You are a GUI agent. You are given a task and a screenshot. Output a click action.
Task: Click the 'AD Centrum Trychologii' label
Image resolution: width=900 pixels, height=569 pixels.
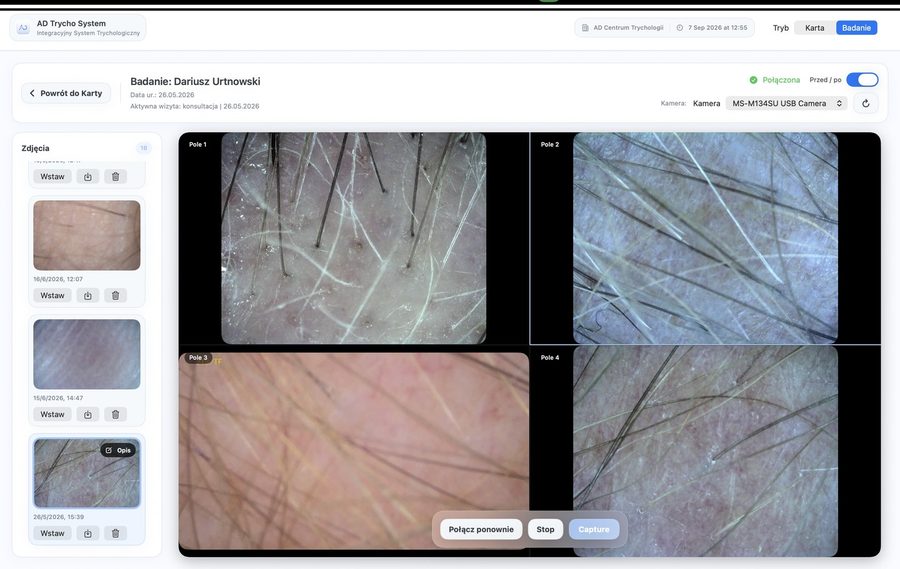click(628, 28)
